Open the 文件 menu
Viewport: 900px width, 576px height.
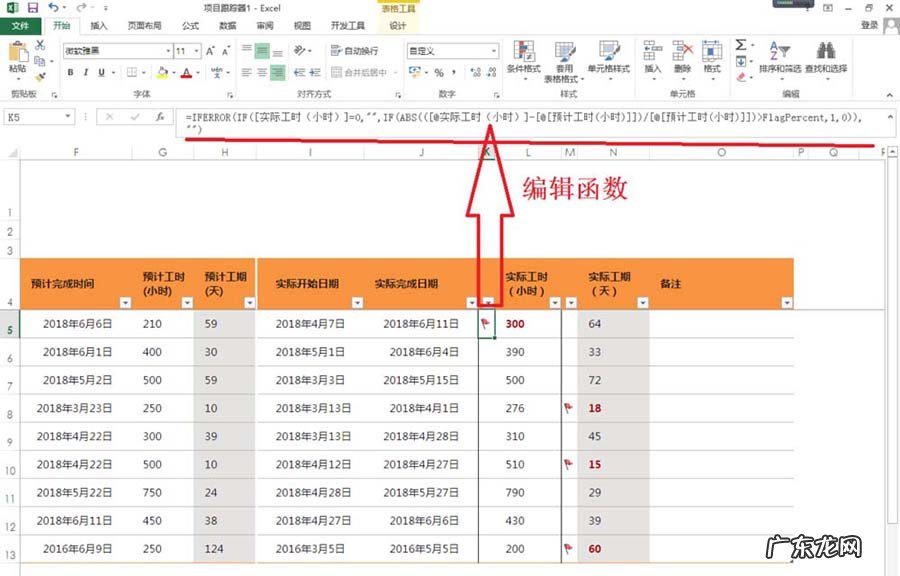tap(22, 26)
